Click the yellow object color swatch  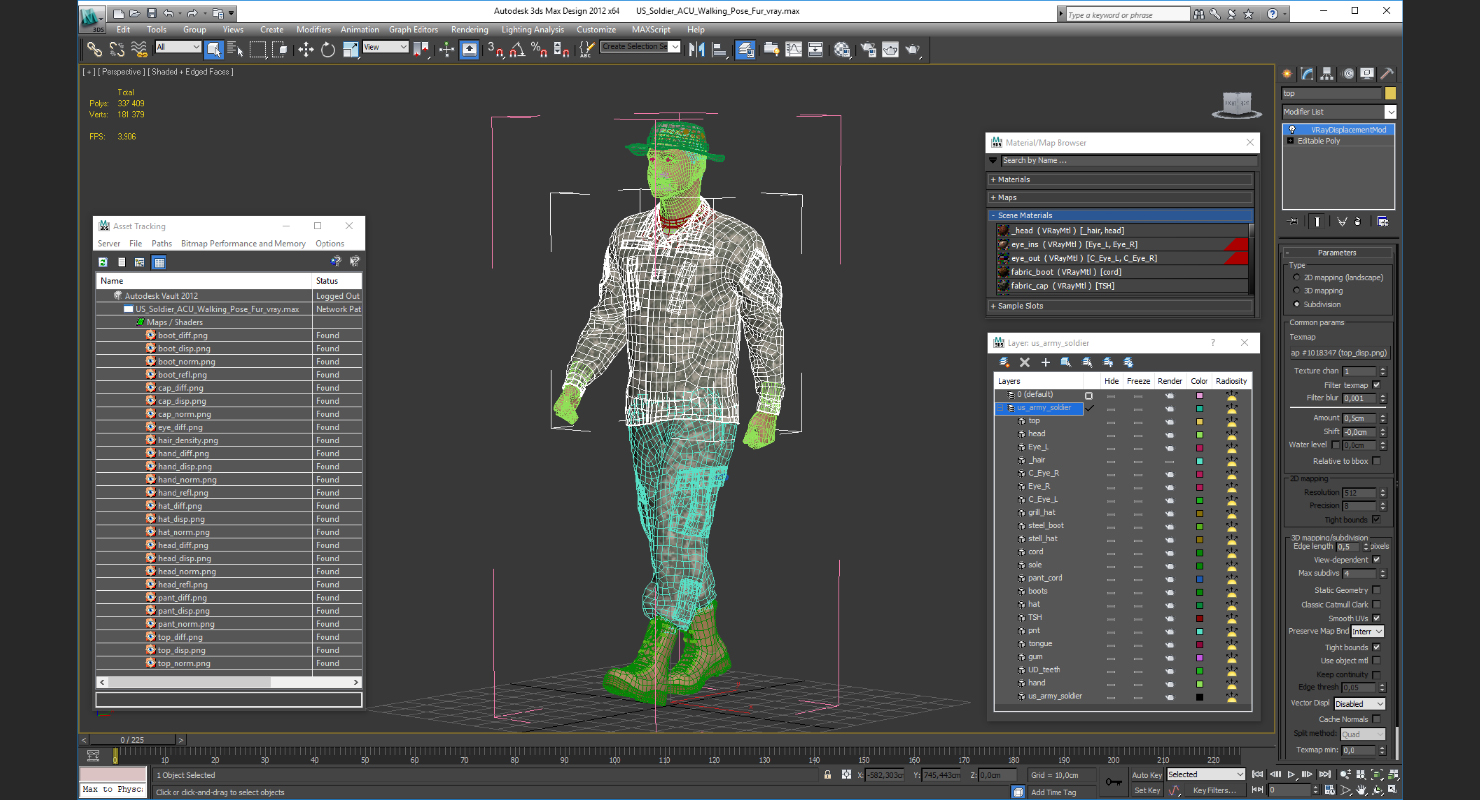click(x=1389, y=94)
